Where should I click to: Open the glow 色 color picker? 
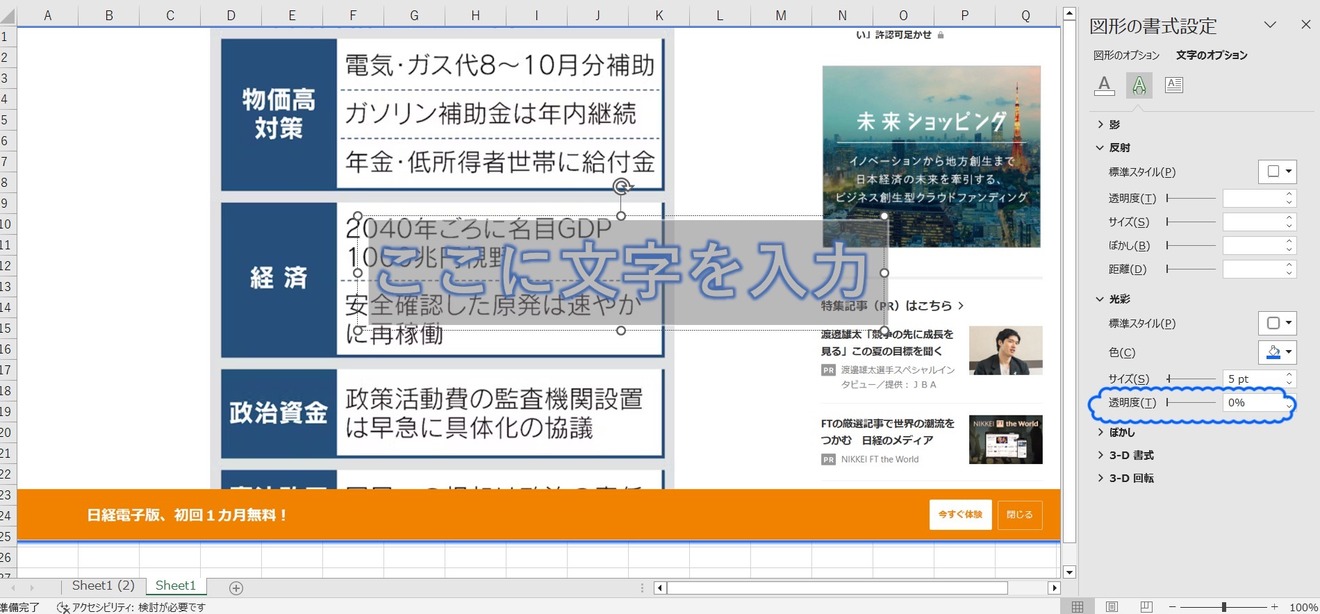(x=1277, y=352)
